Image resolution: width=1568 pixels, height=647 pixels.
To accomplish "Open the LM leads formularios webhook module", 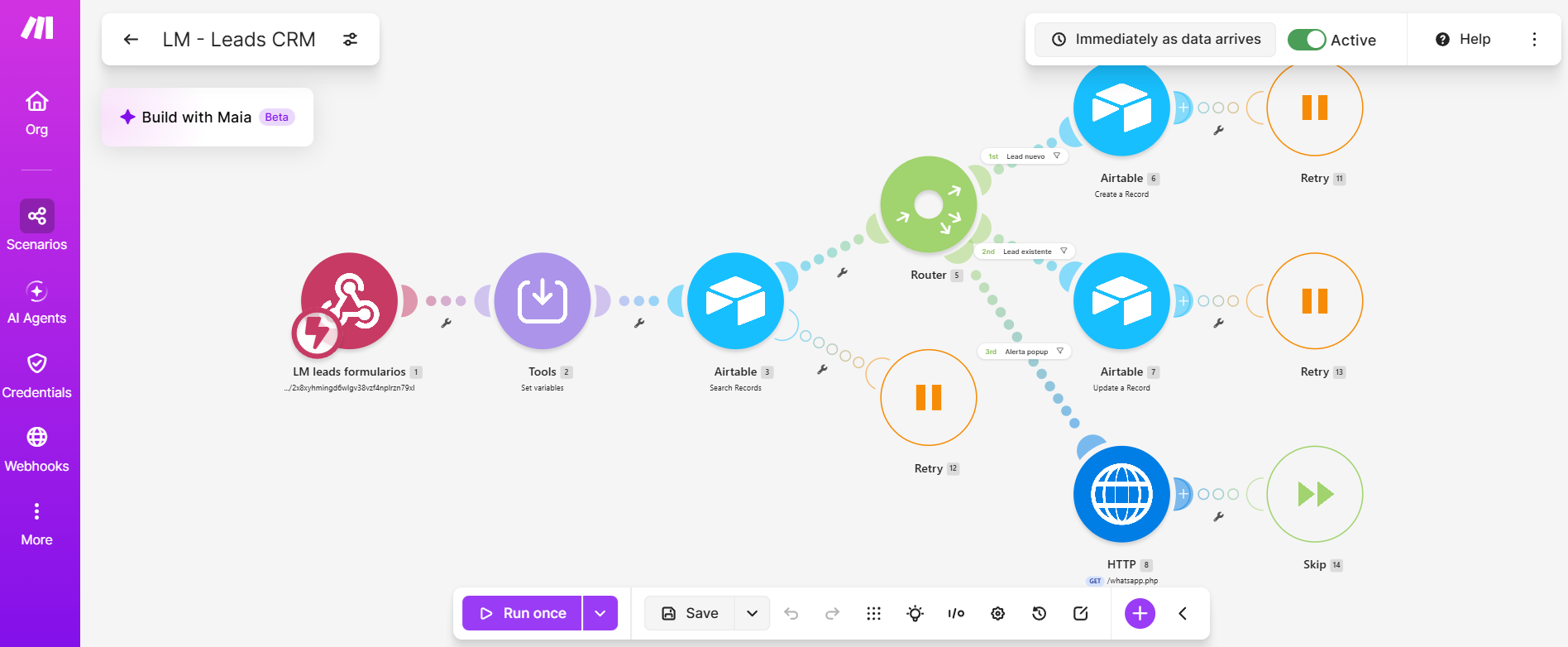I will coord(349,301).
